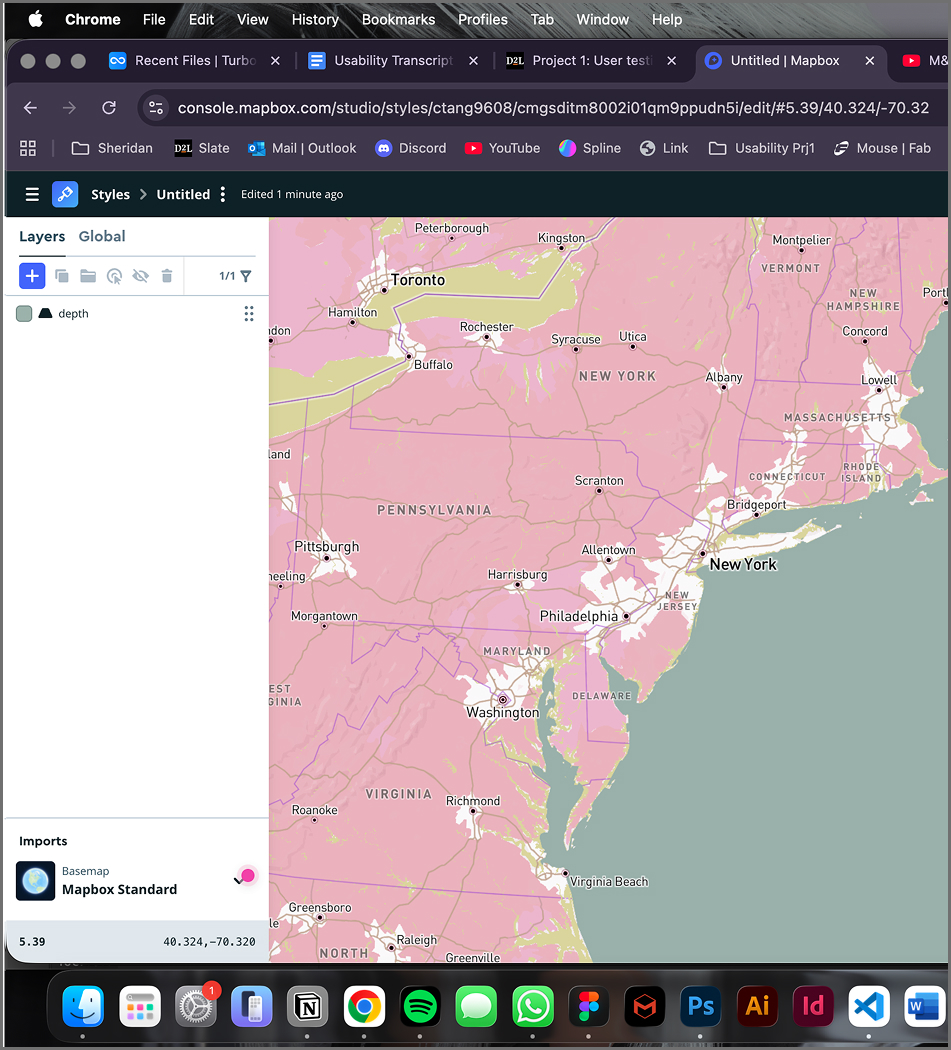Switch to the Global tab

click(102, 237)
